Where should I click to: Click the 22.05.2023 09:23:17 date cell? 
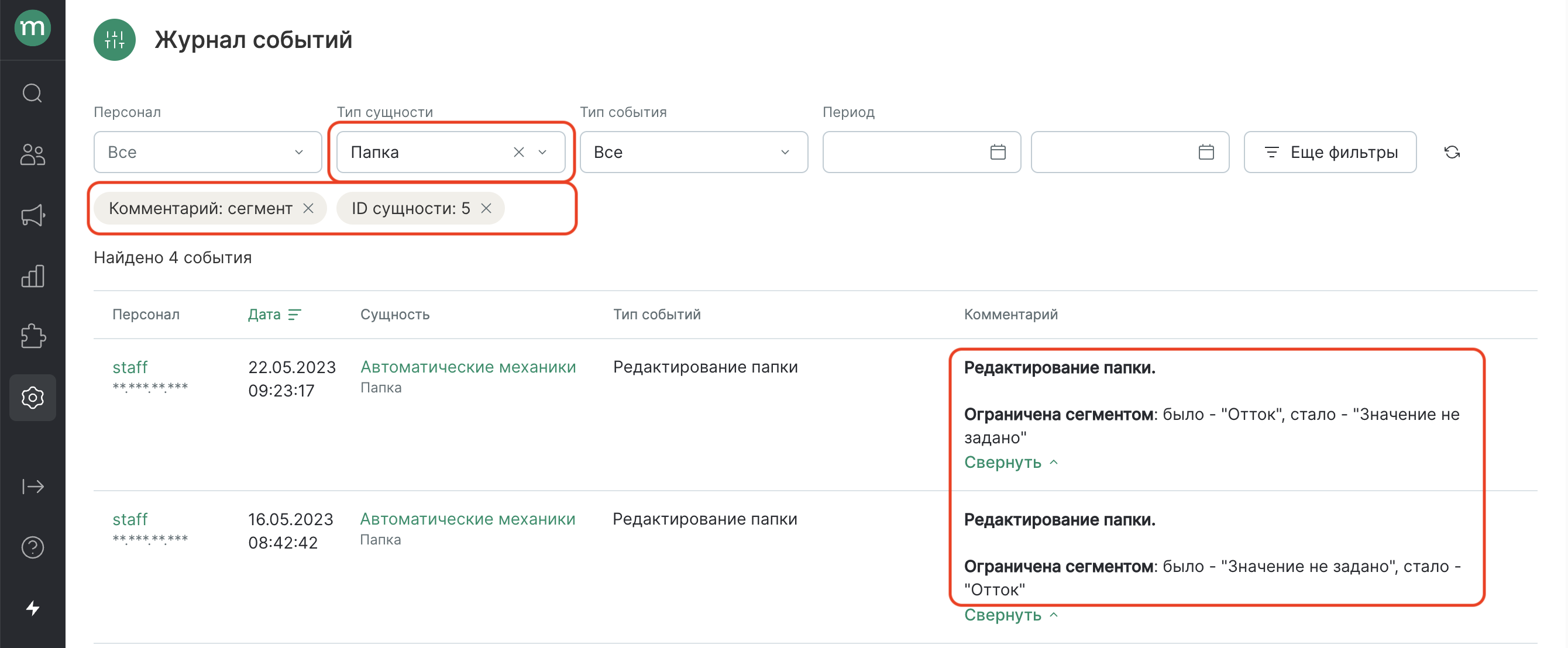click(291, 379)
